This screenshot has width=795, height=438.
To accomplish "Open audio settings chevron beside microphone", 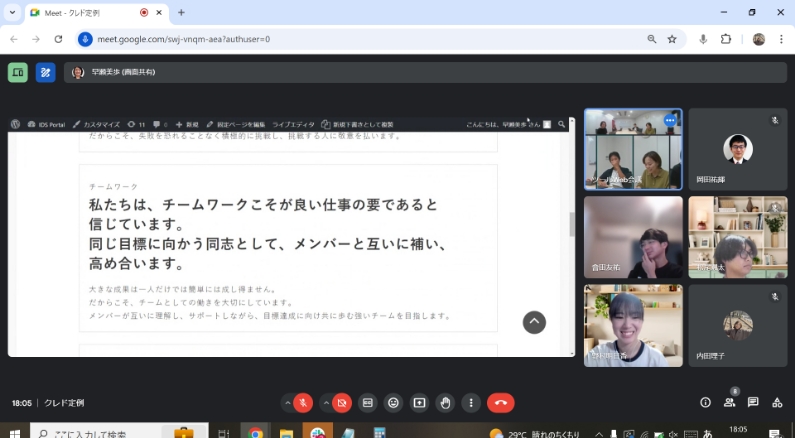I will 287,403.
